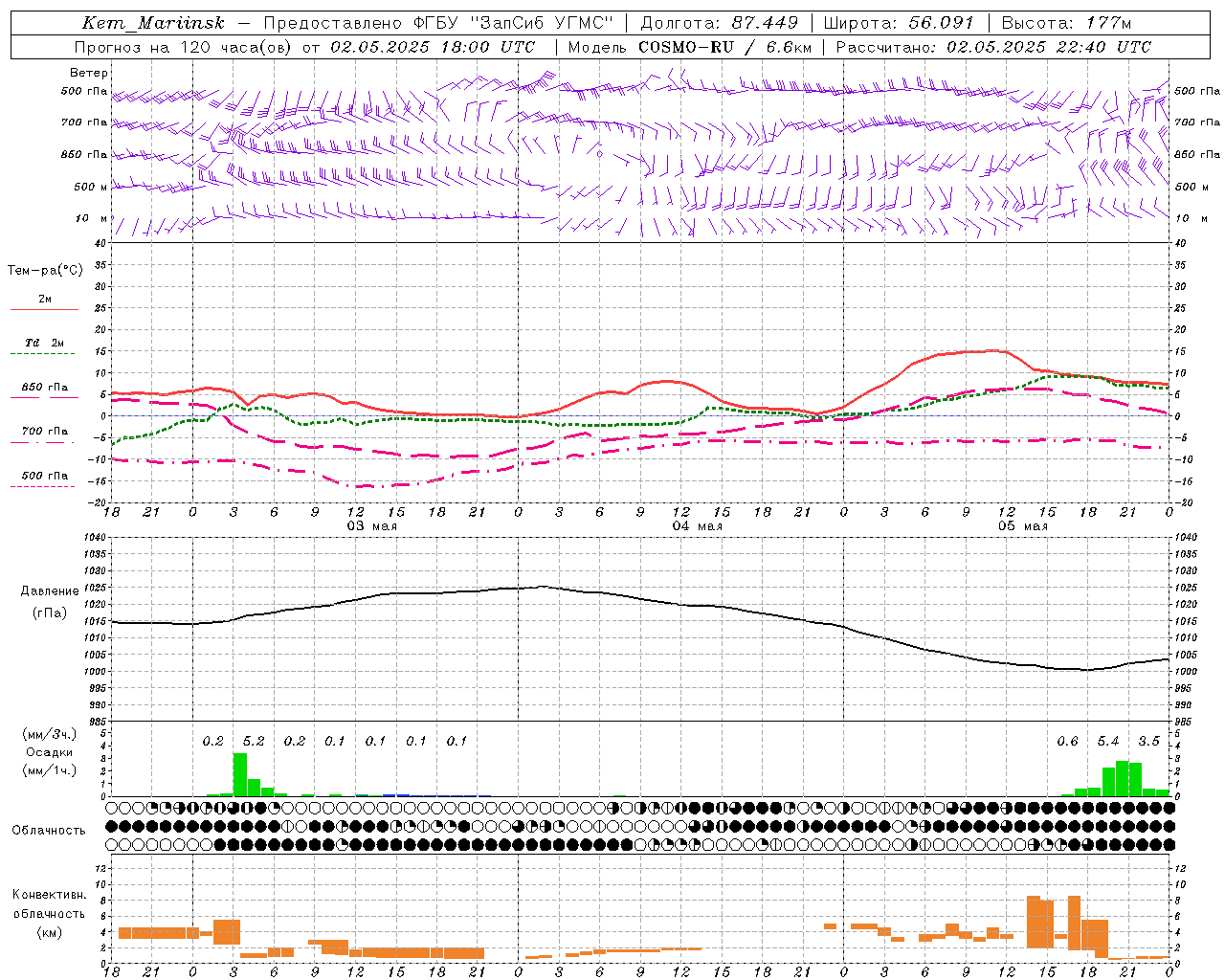This screenshot has width=1225, height=980.
Task: Click the 'Осадки' precipitation label
Action: tap(49, 752)
